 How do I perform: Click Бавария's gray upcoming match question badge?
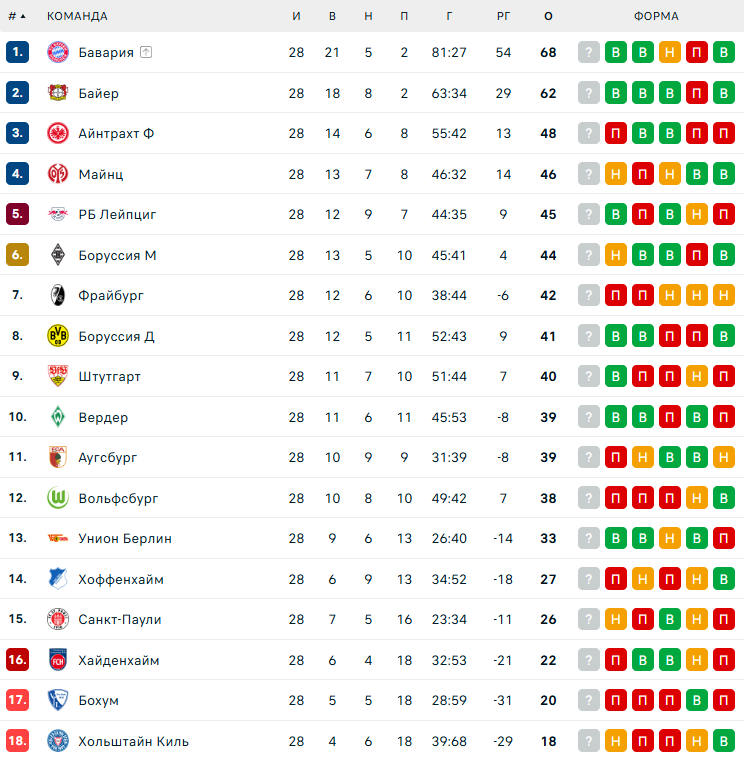[x=589, y=52]
